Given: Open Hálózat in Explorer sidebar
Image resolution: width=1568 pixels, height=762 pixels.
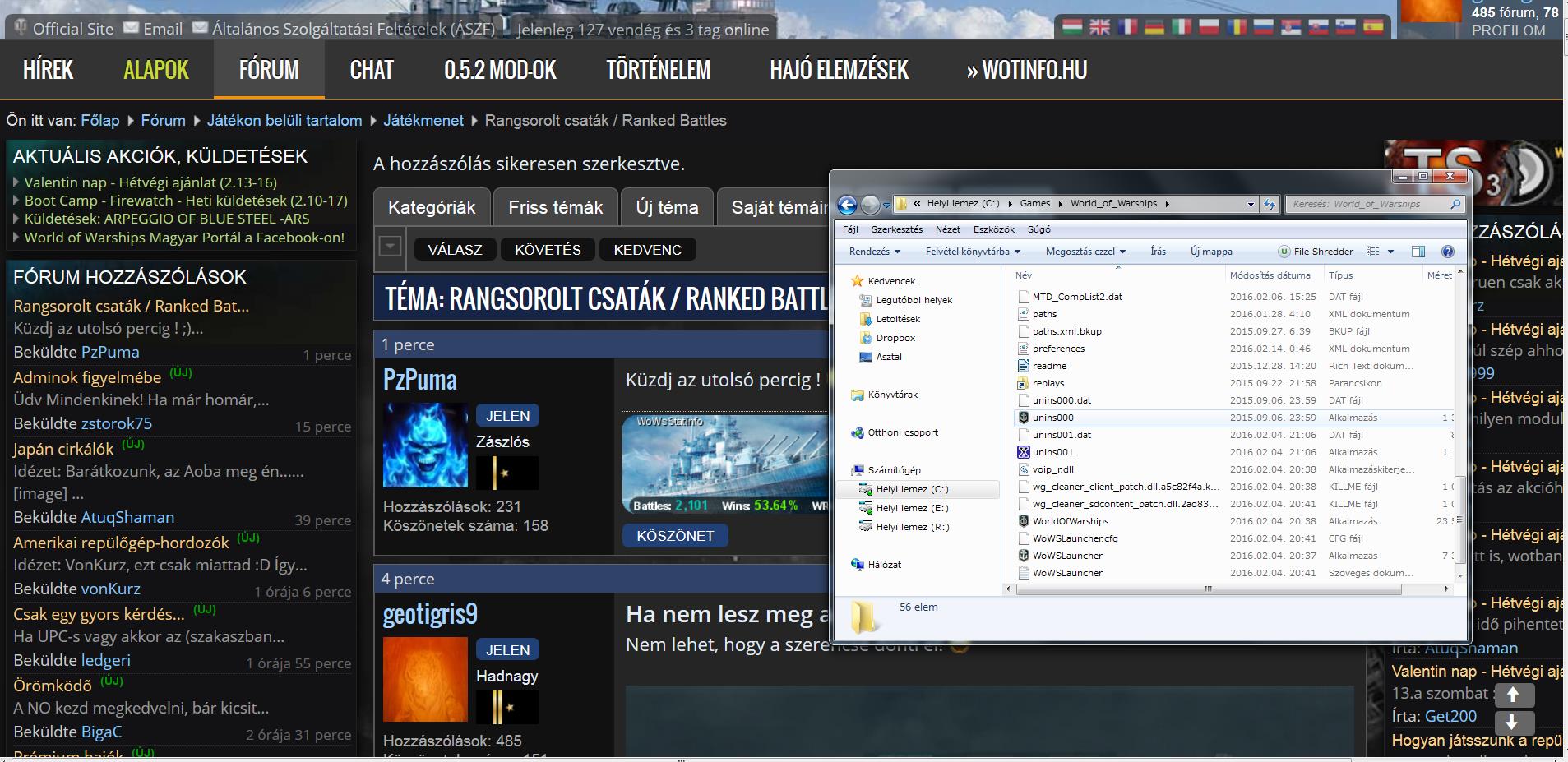Looking at the screenshot, I should 884,565.
